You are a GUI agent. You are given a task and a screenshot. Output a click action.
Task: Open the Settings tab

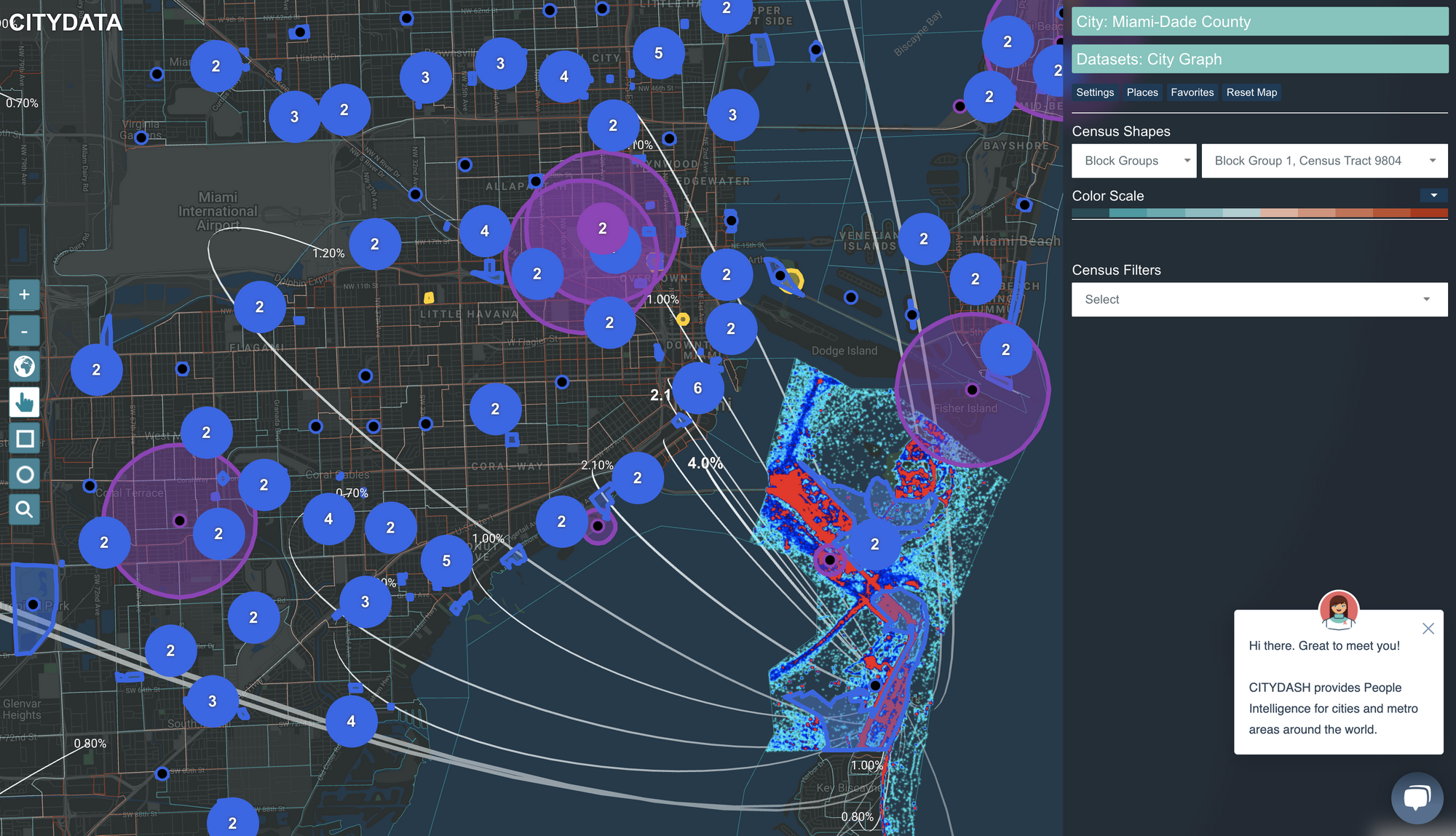1094,92
